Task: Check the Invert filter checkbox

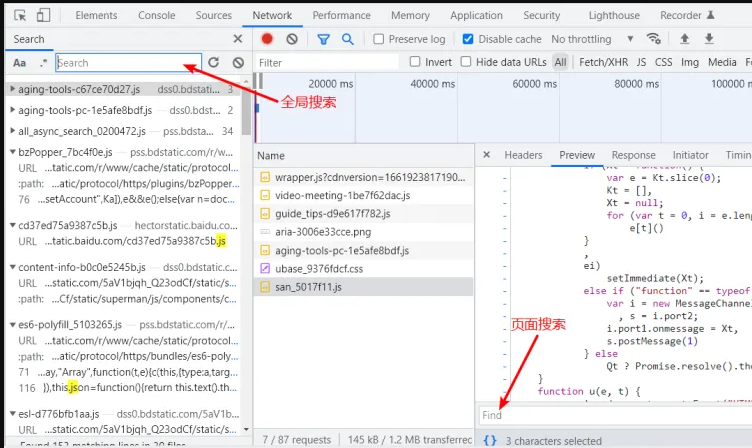Action: [x=415, y=61]
